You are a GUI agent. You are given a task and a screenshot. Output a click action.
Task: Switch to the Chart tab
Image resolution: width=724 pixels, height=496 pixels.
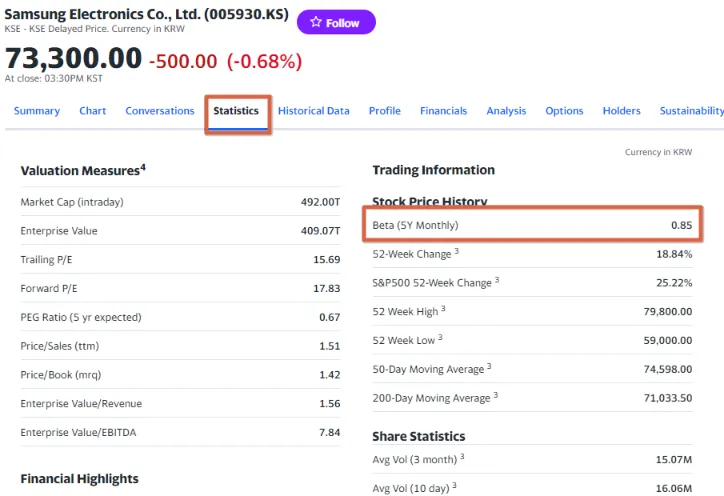pyautogui.click(x=92, y=111)
